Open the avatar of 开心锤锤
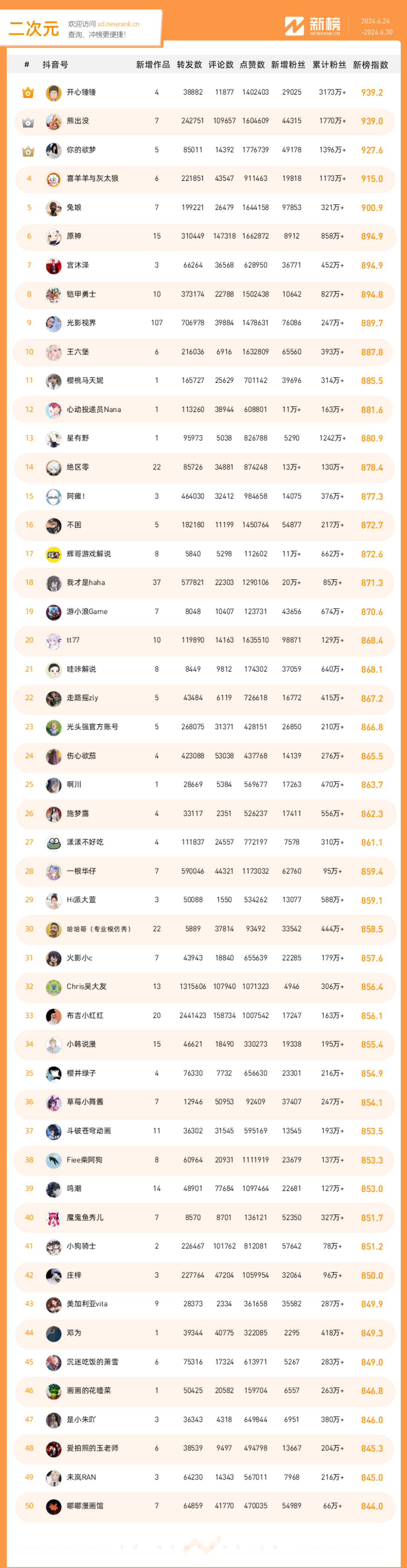 (x=54, y=92)
